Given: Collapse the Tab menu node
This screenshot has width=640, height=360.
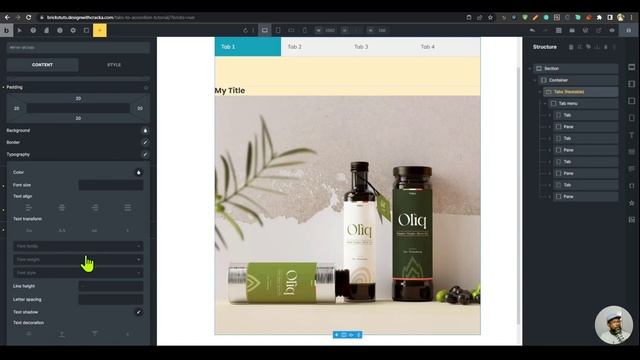Looking at the screenshot, I should [x=545, y=104].
